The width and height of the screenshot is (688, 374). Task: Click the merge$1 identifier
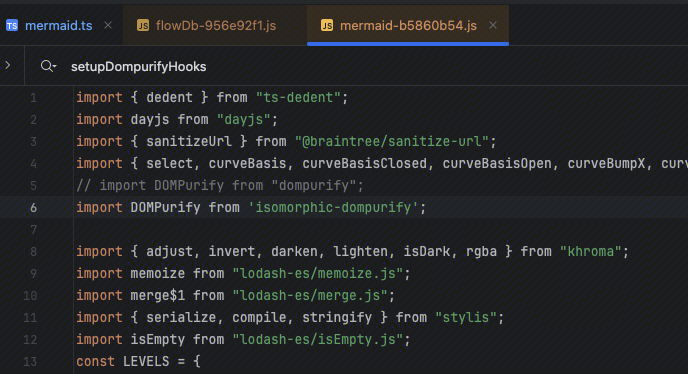tap(158, 295)
